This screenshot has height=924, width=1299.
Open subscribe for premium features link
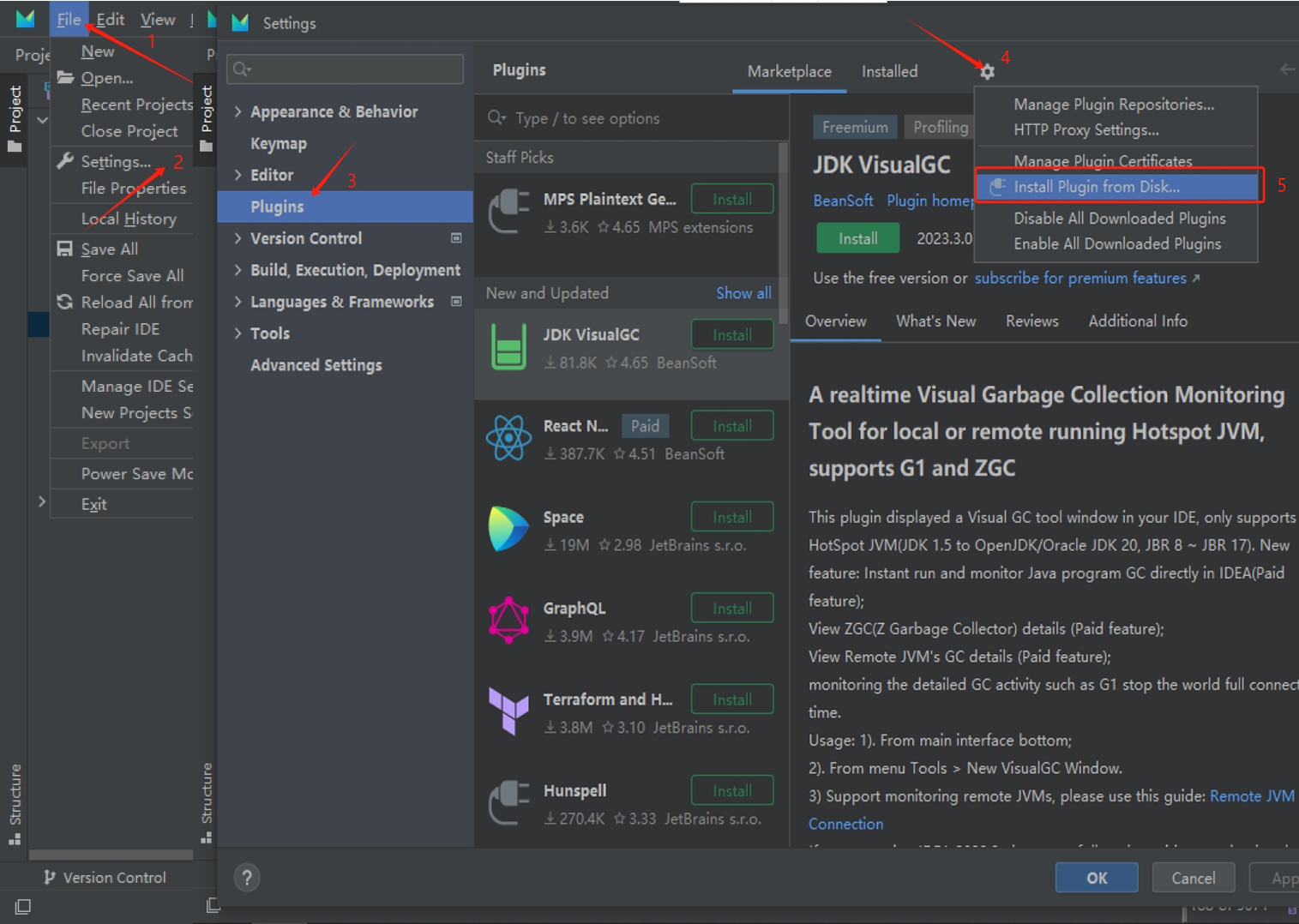(1080, 279)
